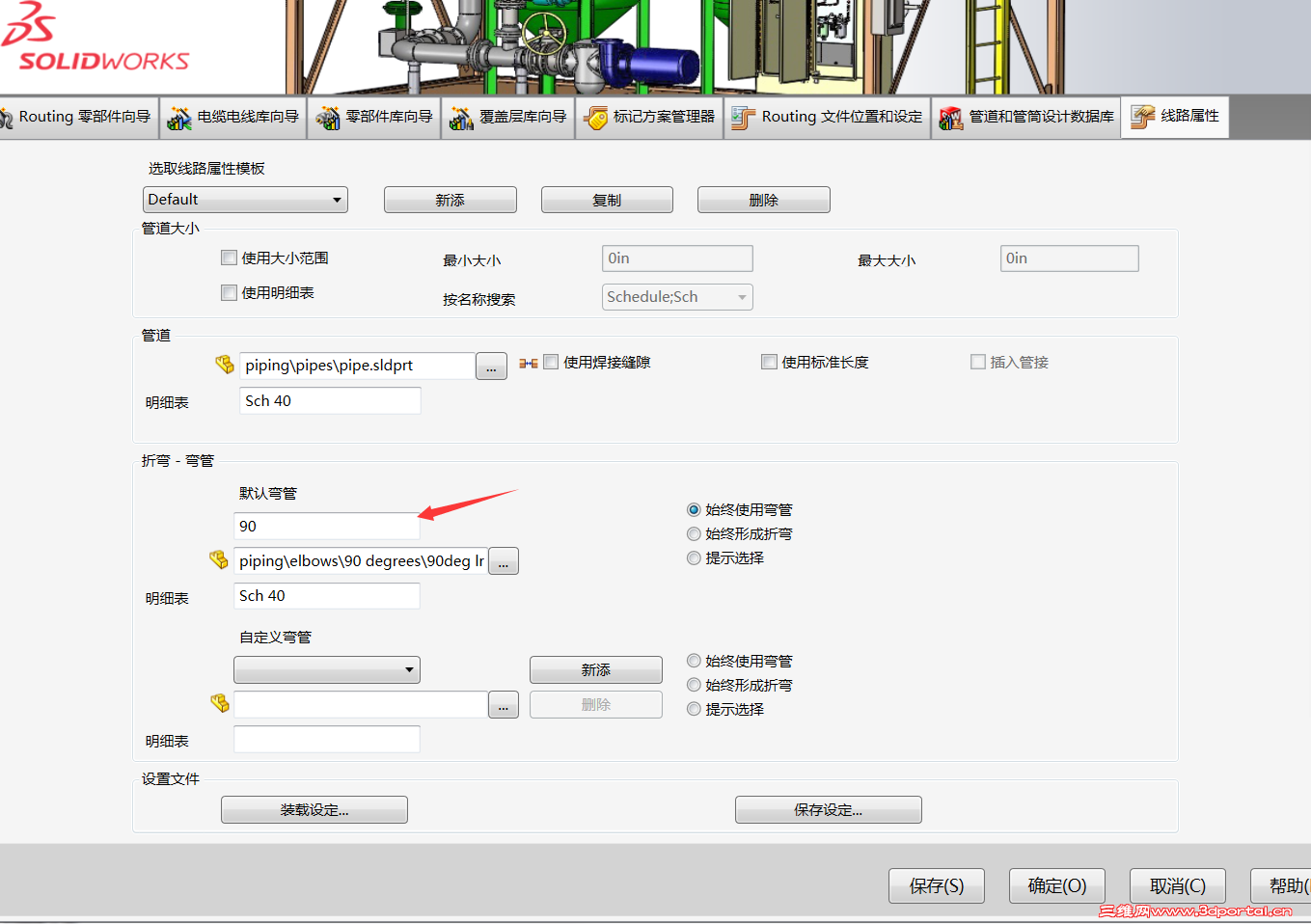Click the pipe.sldprt path field
1311x924 pixels.
tap(357, 366)
